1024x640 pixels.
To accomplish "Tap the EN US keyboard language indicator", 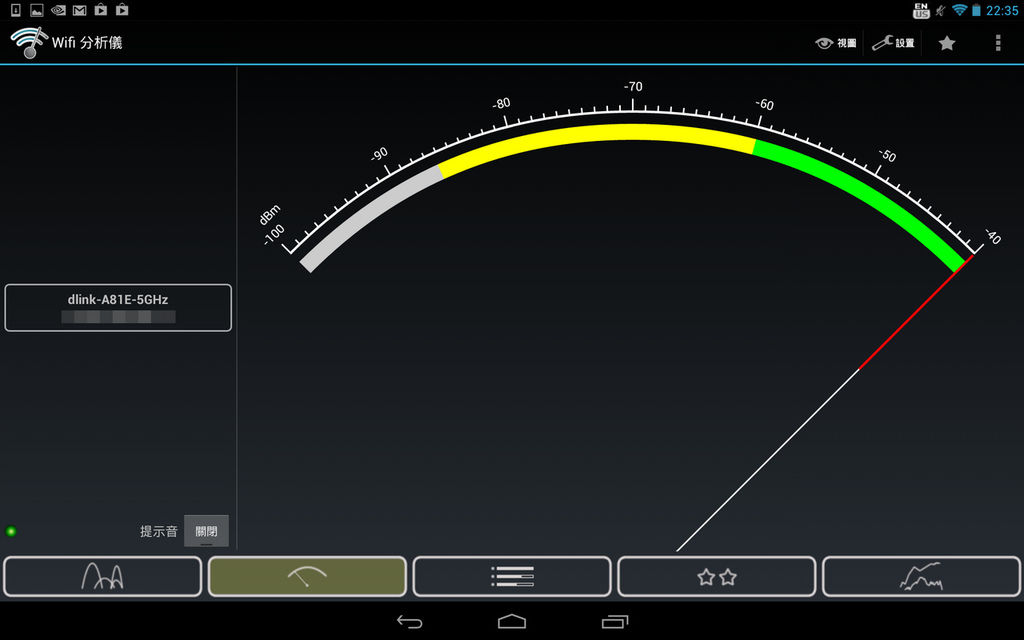I will coord(921,10).
